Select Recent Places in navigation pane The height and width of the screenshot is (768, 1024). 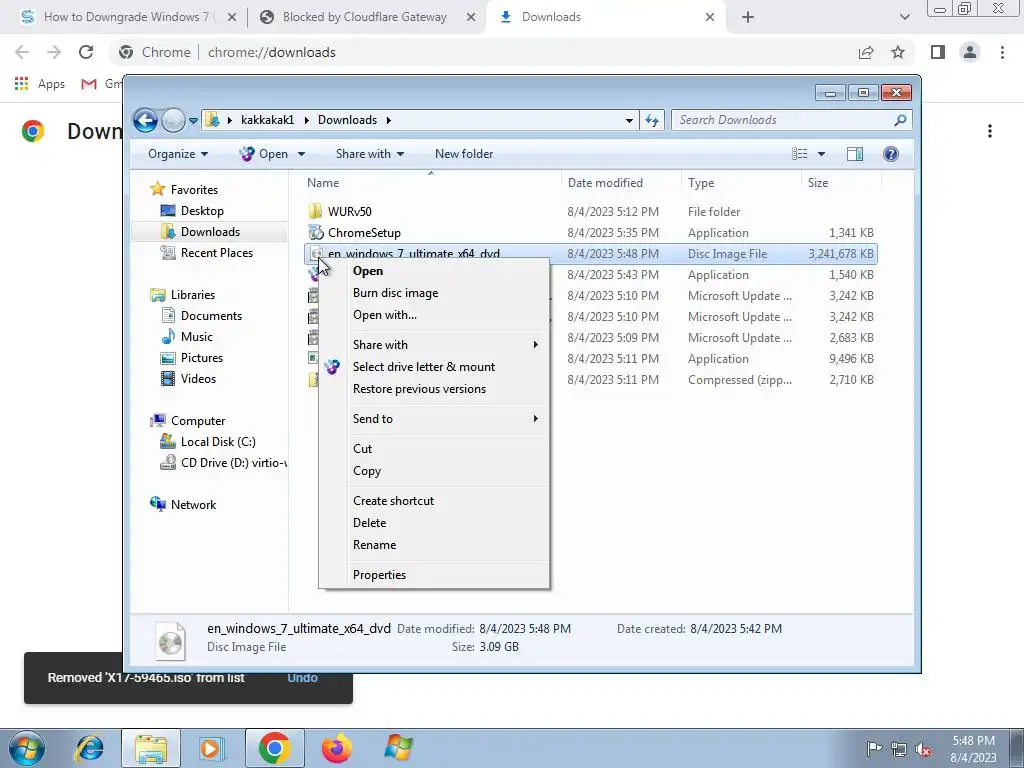[216, 253]
